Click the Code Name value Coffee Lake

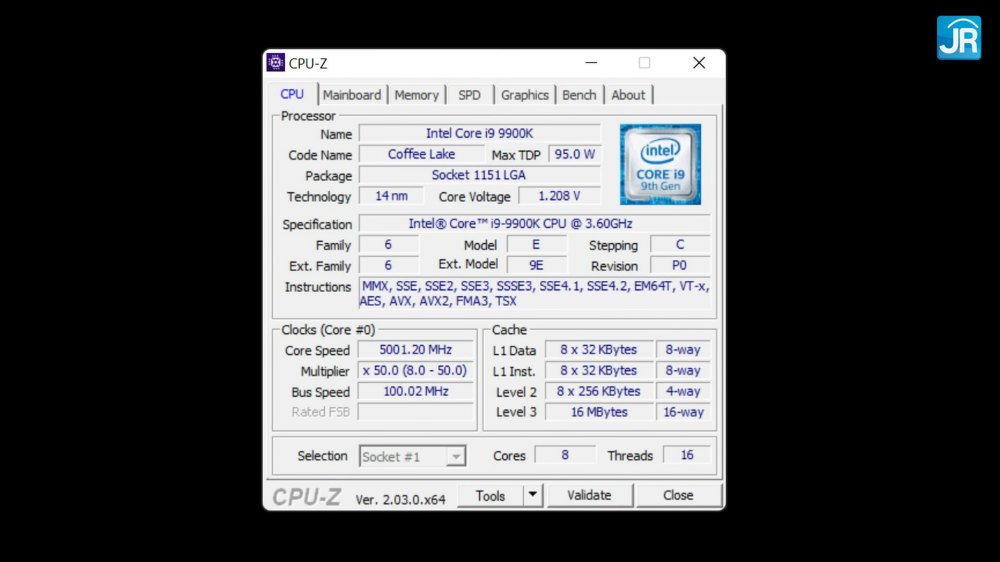click(422, 154)
